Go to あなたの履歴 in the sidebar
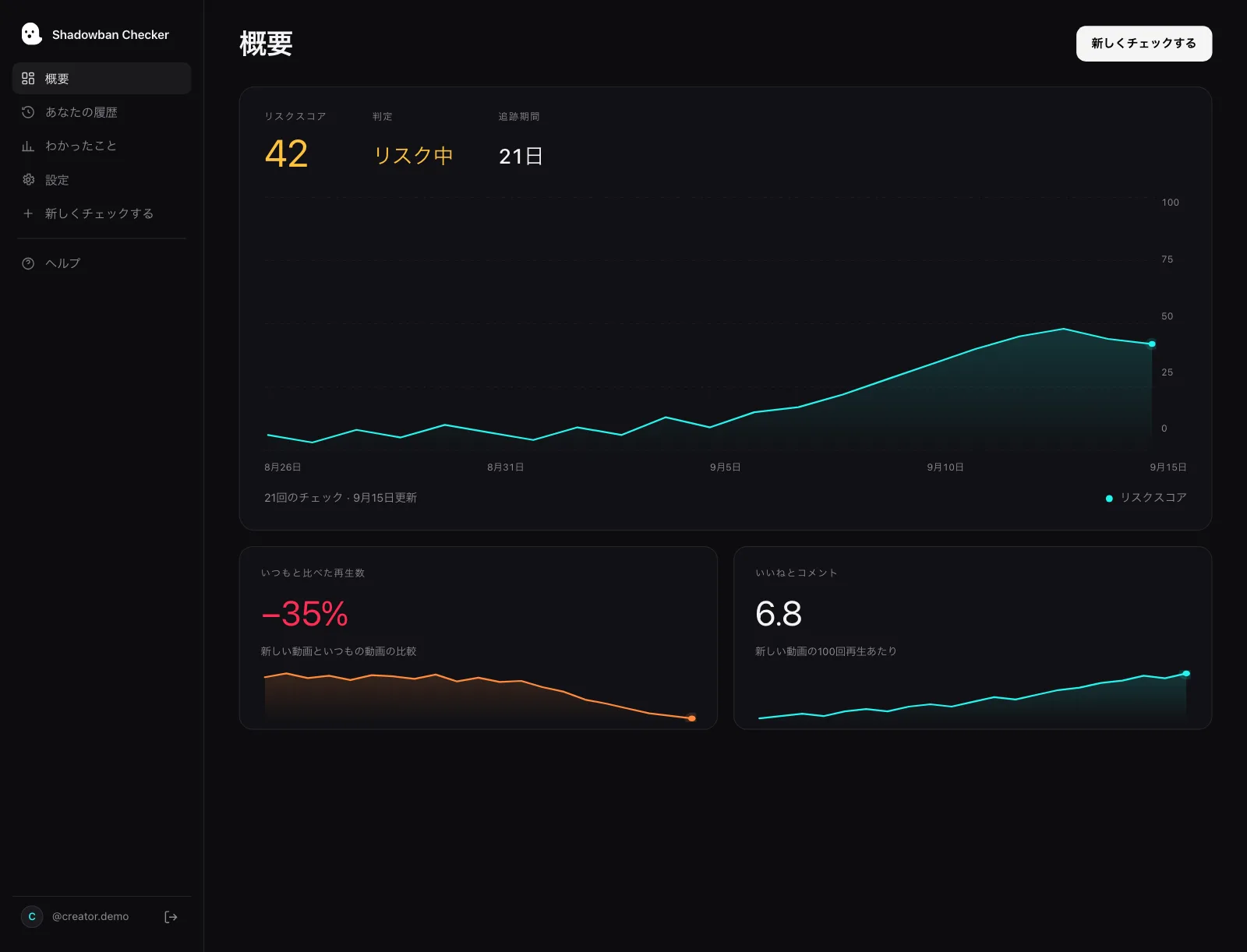The height and width of the screenshot is (952, 1247). (x=101, y=112)
